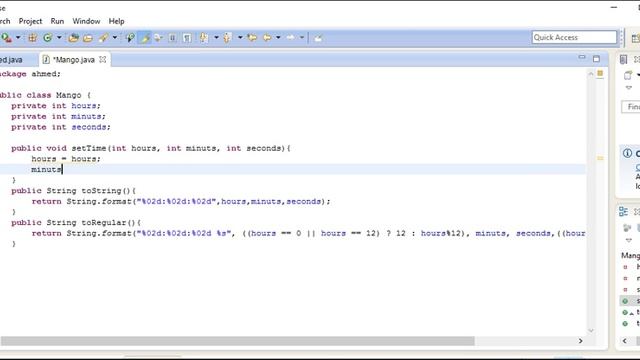Open the Previous Annotation dropdown arrow
640x360 pixels.
coord(240,38)
